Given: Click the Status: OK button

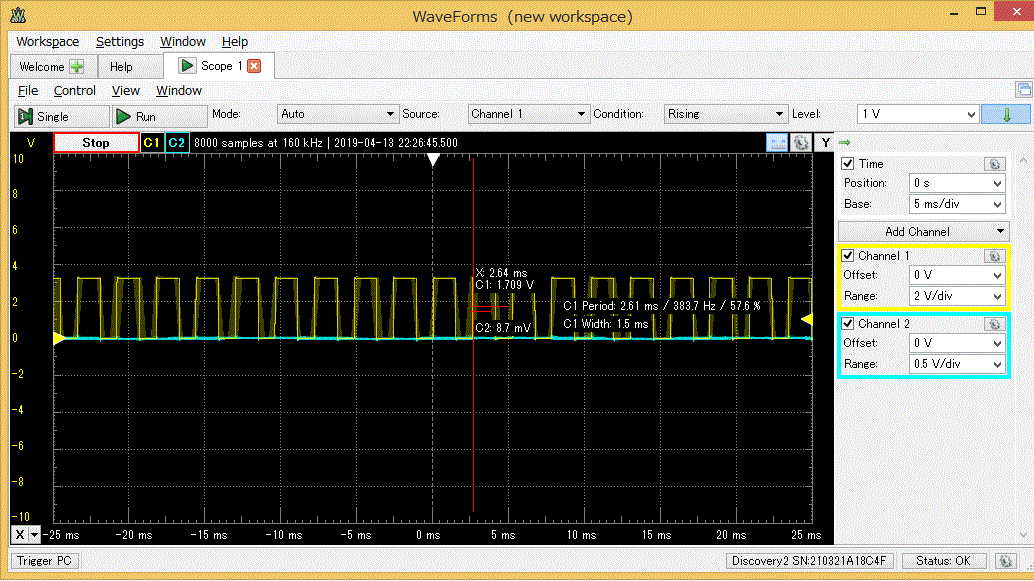Looking at the screenshot, I should (x=943, y=561).
